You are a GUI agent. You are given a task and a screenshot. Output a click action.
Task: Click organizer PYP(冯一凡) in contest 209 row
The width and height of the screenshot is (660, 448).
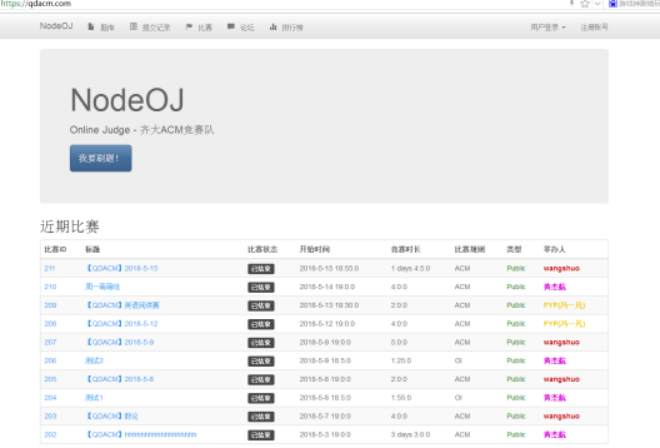point(563,305)
